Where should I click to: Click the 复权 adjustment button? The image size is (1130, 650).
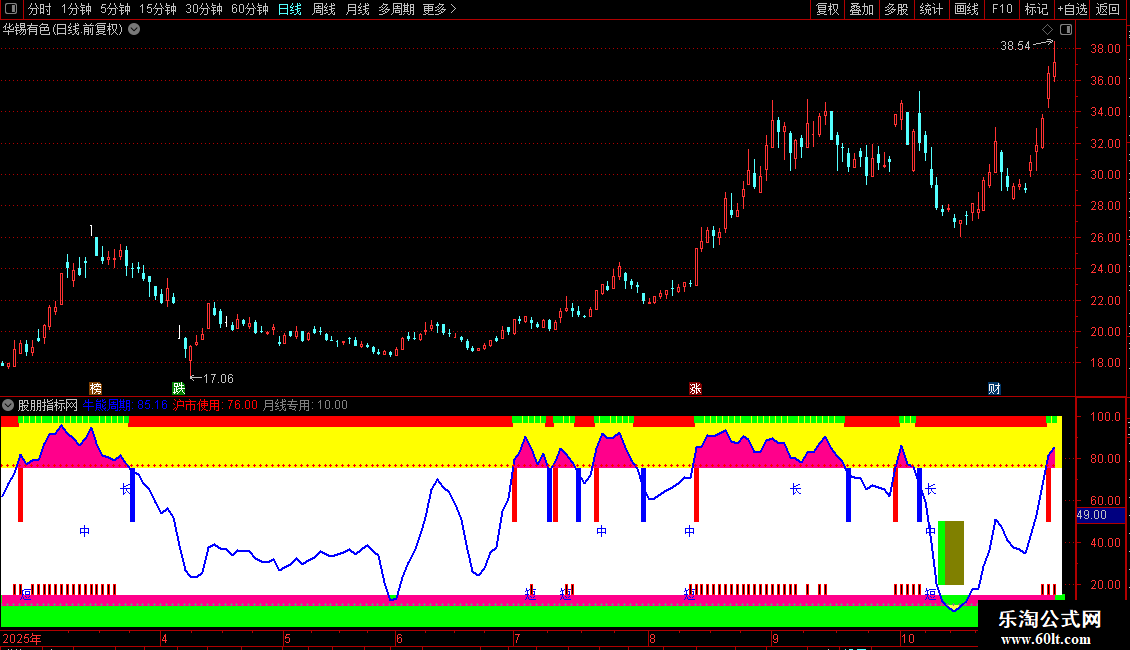tap(827, 9)
